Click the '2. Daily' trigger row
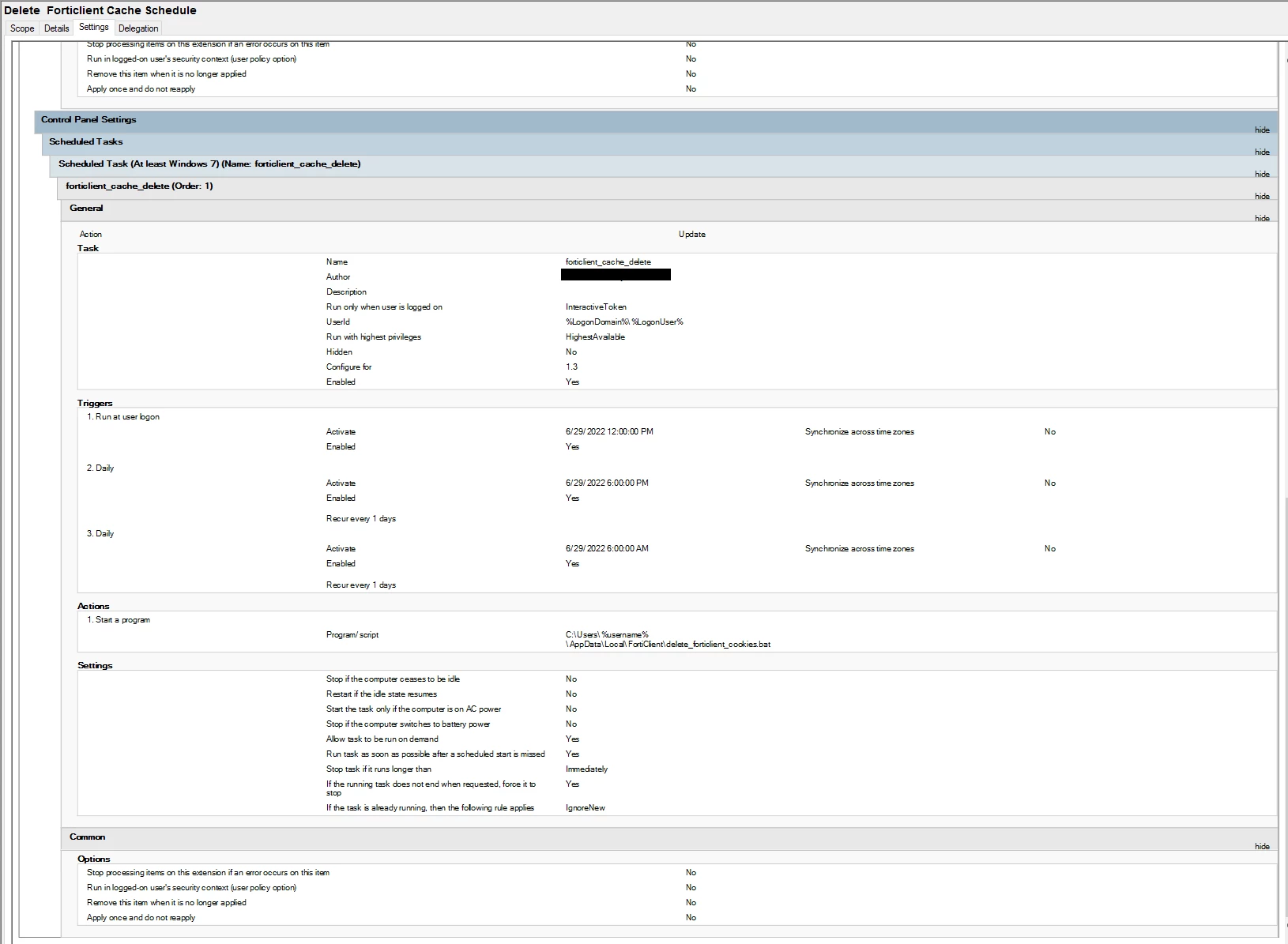This screenshot has width=1288, height=944. click(x=100, y=468)
